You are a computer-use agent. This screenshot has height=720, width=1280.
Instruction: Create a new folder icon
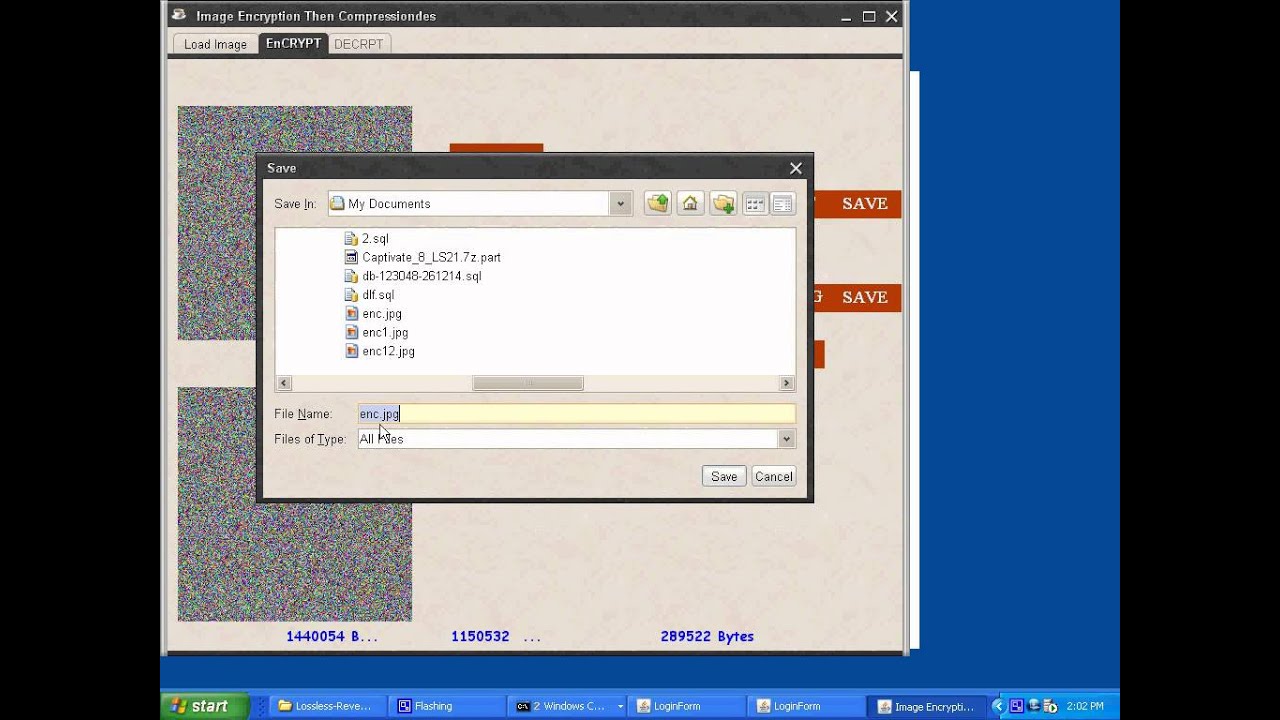pos(723,204)
